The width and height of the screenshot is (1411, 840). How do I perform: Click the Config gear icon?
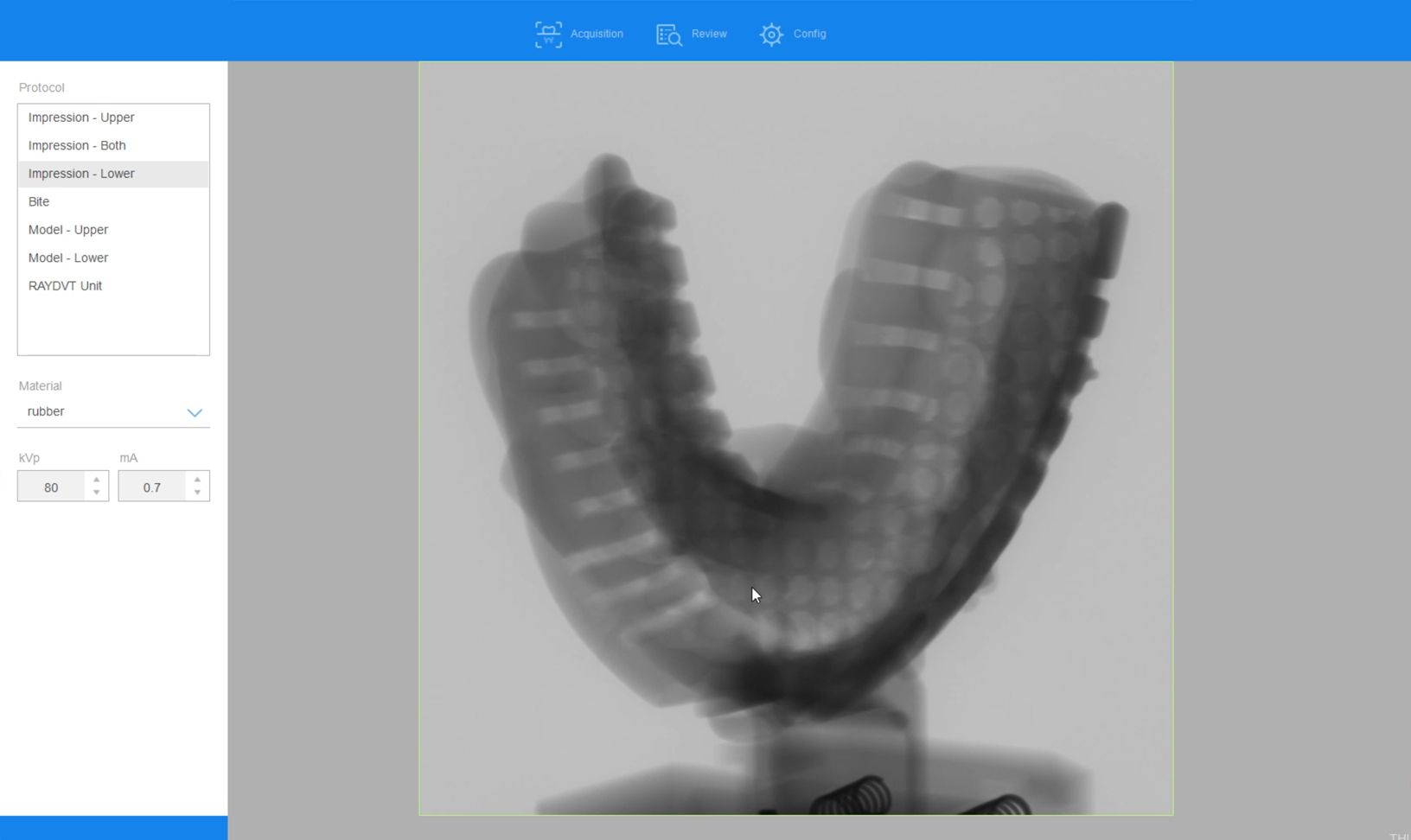[x=770, y=34]
